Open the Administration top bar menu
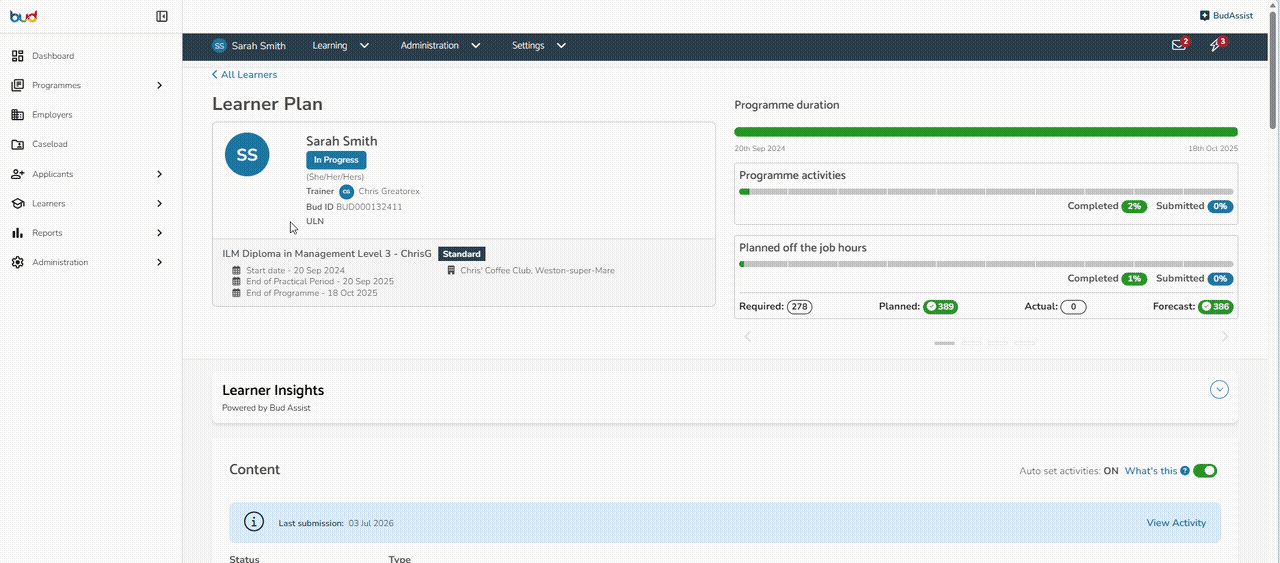 click(x=441, y=46)
